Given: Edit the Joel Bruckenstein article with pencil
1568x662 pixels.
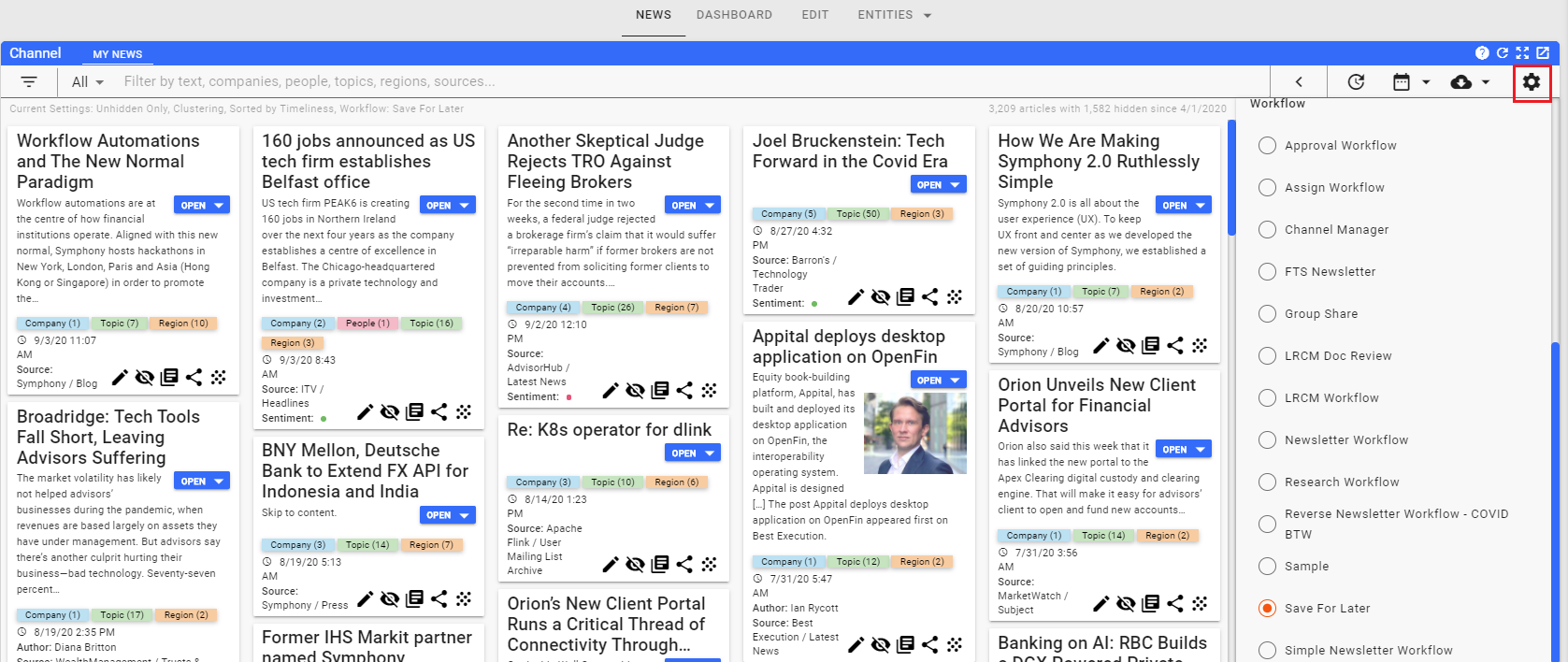Looking at the screenshot, I should tap(856, 296).
